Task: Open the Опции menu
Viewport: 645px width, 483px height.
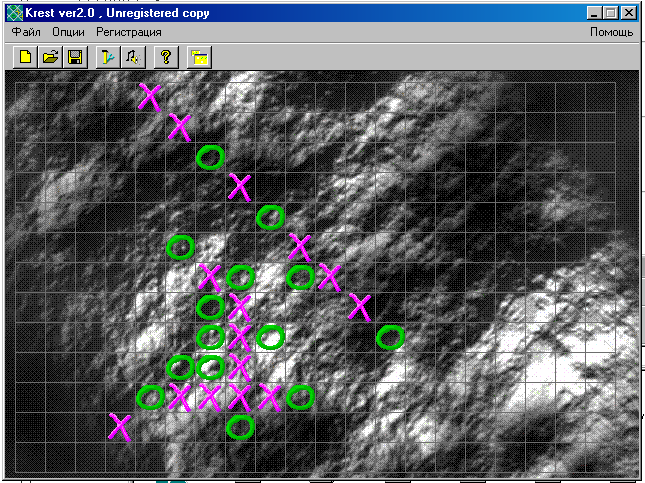Action: pyautogui.click(x=68, y=32)
